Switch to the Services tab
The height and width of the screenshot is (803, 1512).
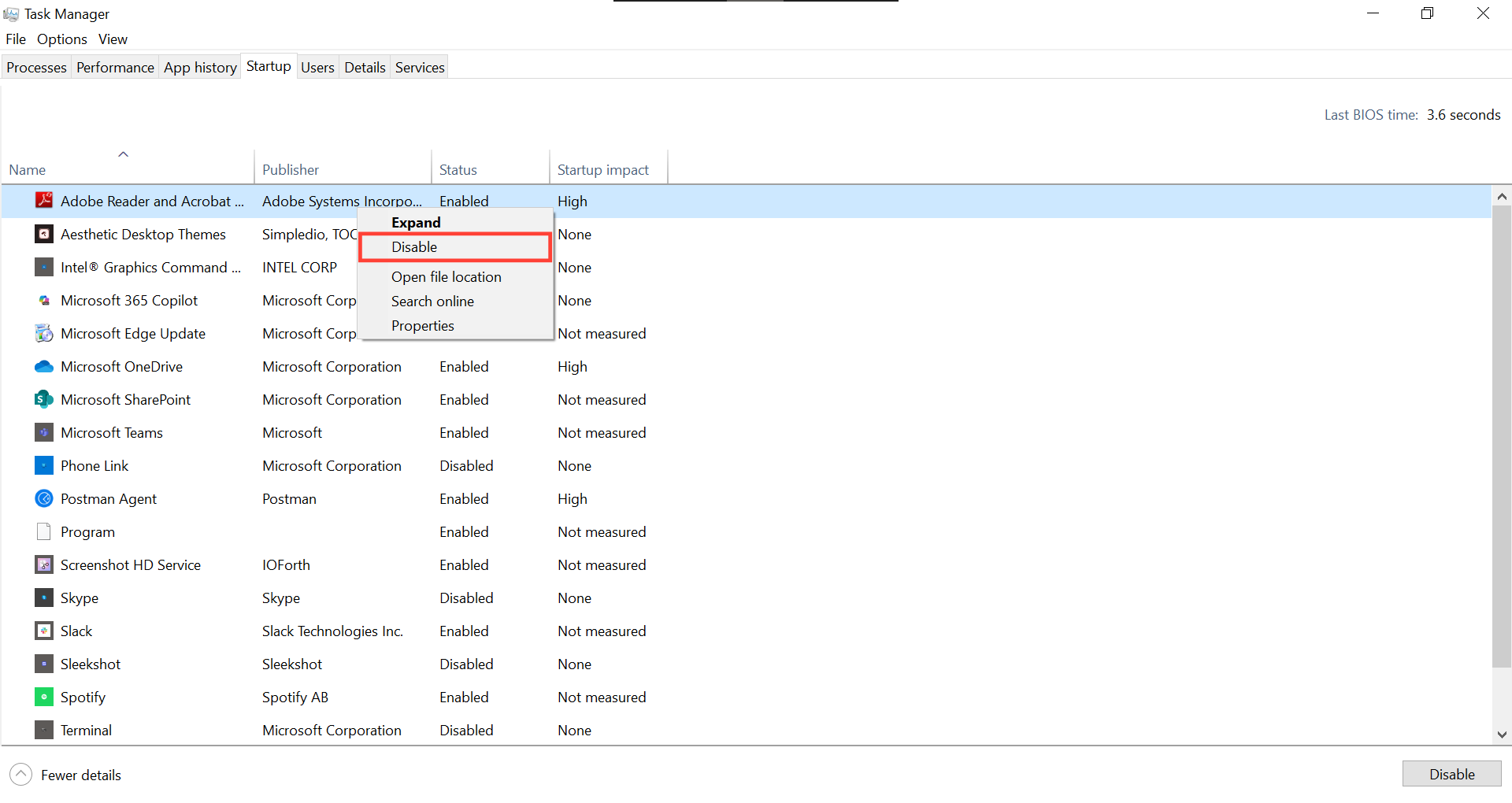420,68
